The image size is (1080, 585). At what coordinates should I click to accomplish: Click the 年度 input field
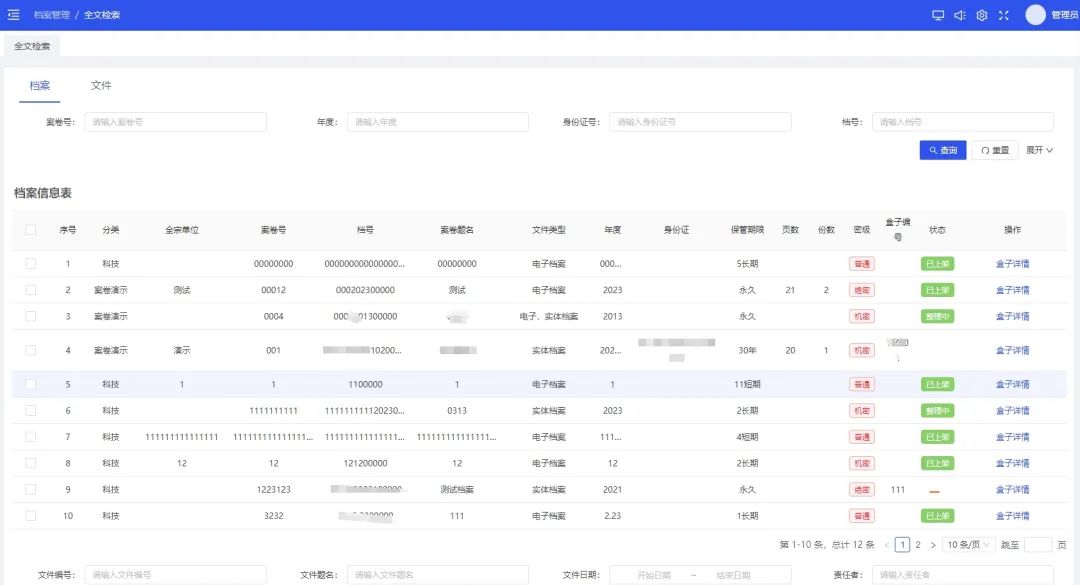[x=438, y=122]
